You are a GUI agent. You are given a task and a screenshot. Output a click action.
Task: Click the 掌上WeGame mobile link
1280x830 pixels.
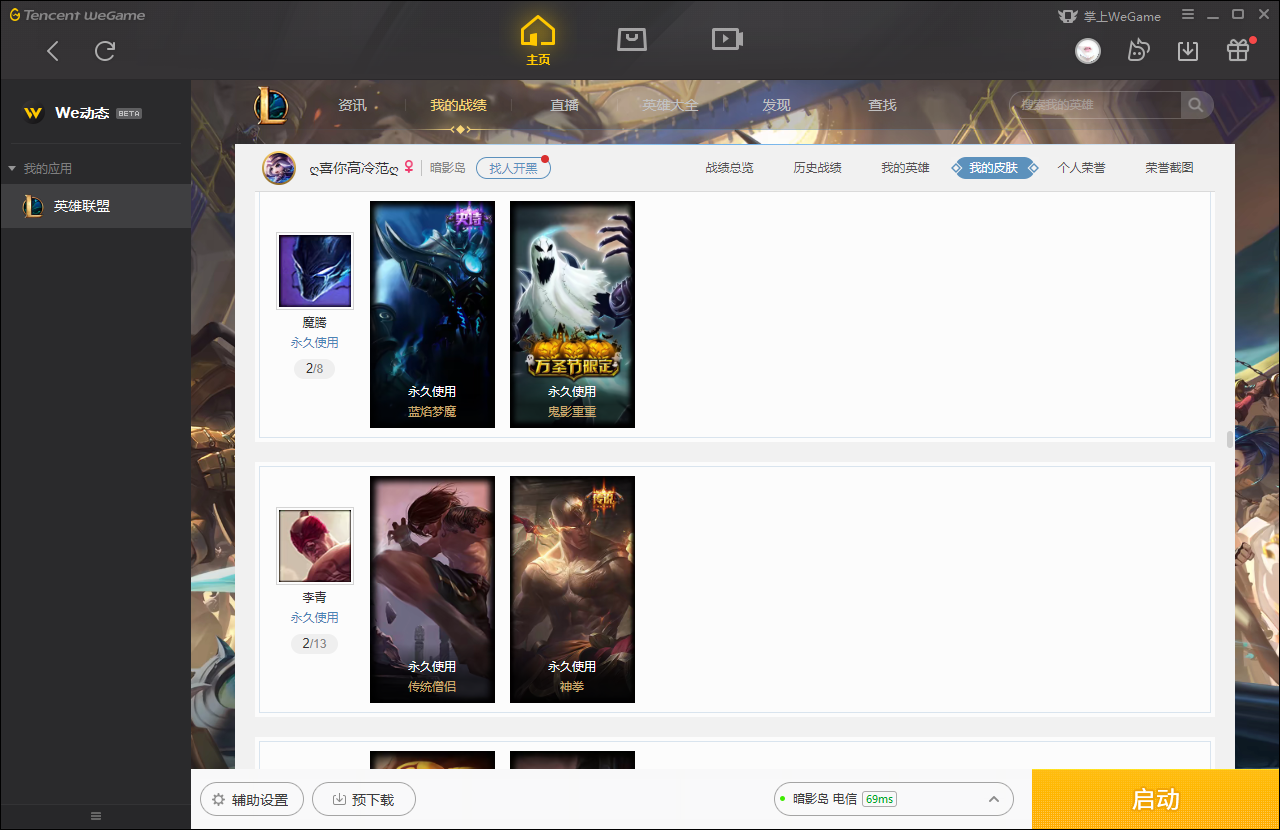(x=1110, y=16)
